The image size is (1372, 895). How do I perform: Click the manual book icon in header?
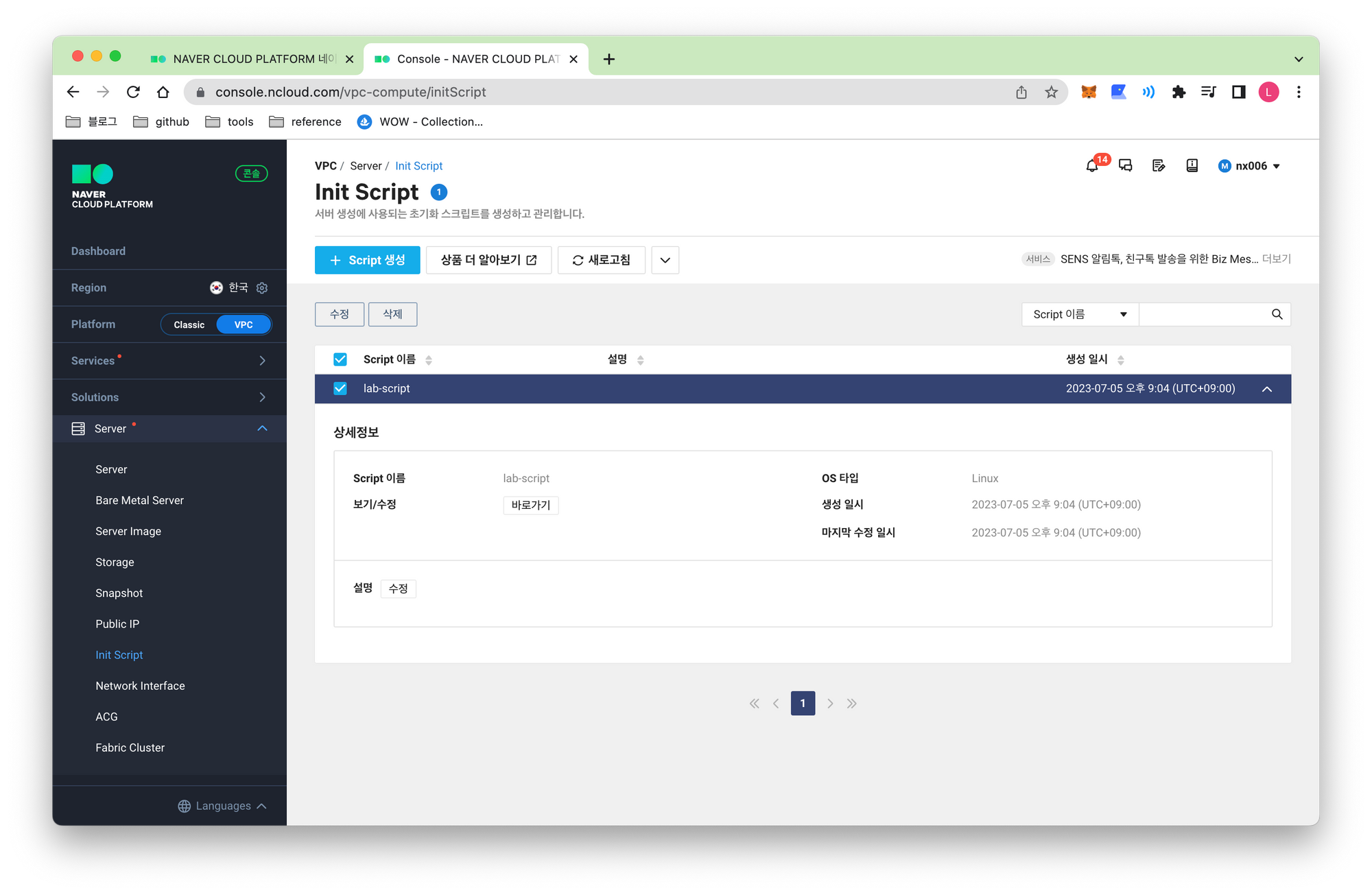pyautogui.click(x=1192, y=166)
